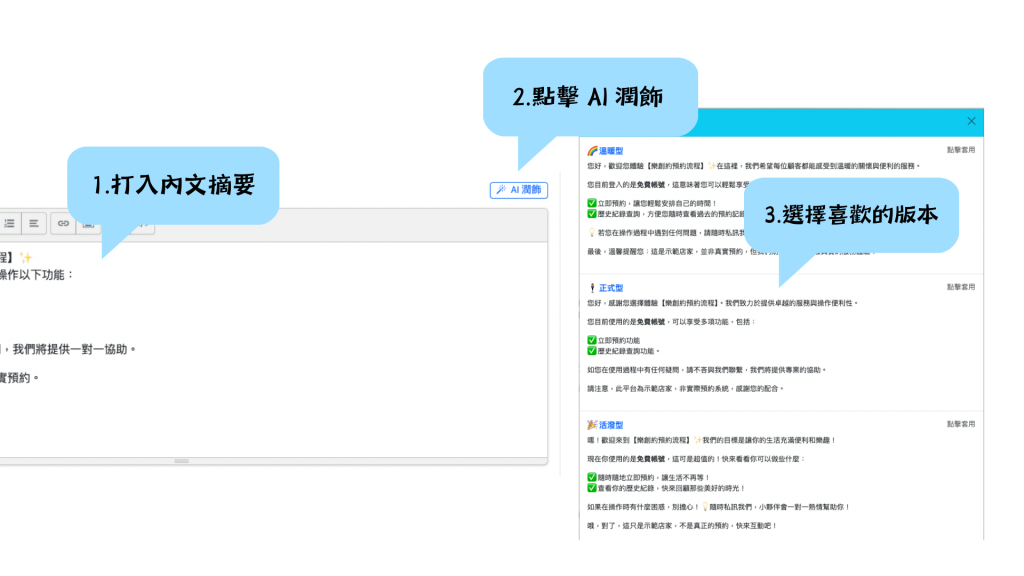This screenshot has width=1024, height=576.
Task: Insert a hyperlink using the link icon
Action: 63,223
